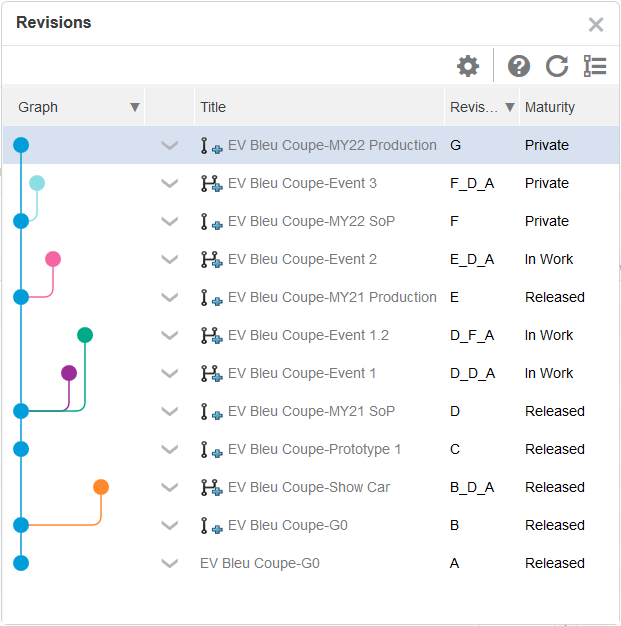The image size is (621, 626).
Task: Expand the Event 2 row chevron
Action: [170, 260]
